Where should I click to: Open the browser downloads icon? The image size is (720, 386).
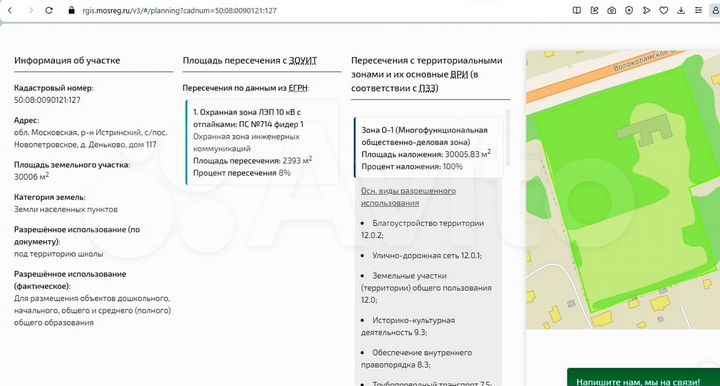tap(681, 10)
